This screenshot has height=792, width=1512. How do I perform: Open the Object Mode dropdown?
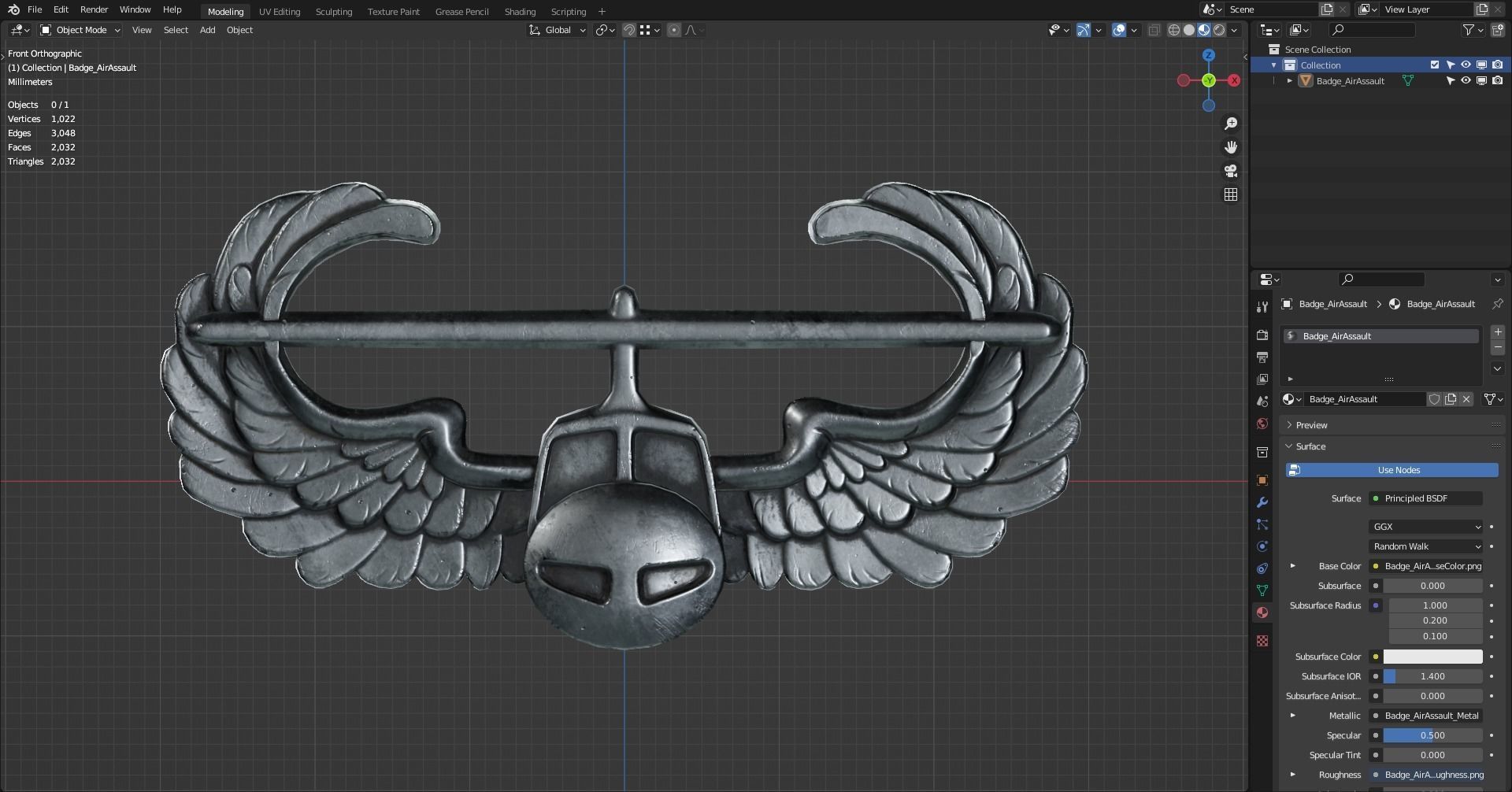pos(80,30)
